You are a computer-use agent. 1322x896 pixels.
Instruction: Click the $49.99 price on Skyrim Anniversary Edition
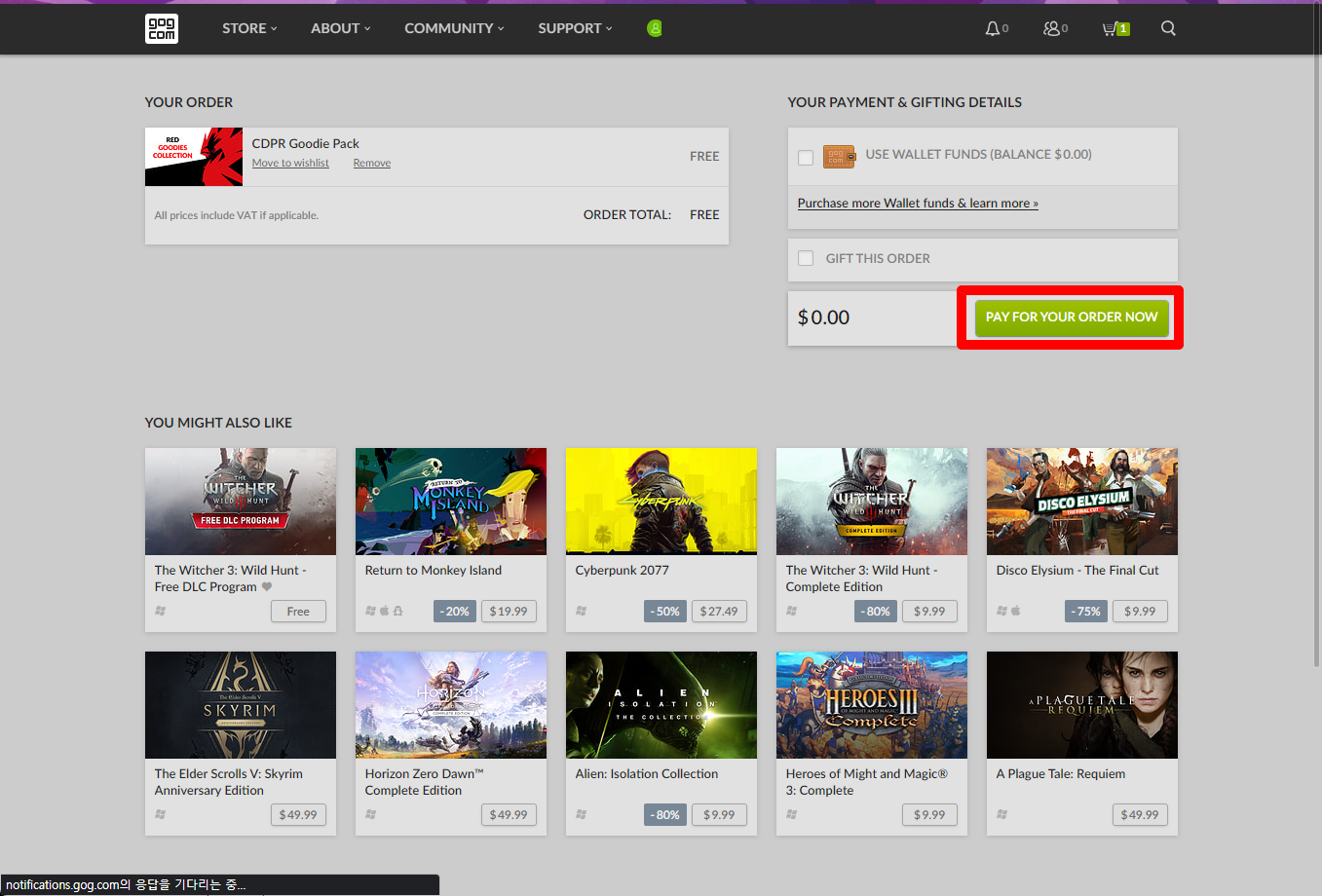click(x=298, y=815)
